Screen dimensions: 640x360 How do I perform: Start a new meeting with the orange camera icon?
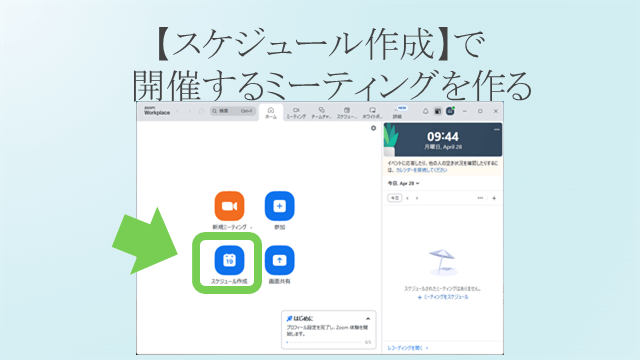pos(229,206)
